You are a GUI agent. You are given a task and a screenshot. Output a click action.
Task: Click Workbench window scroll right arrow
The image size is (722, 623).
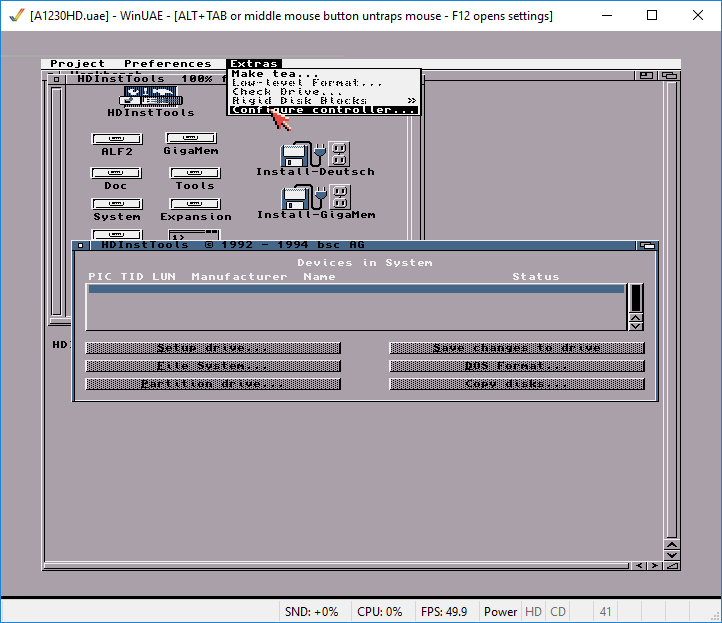coord(655,566)
